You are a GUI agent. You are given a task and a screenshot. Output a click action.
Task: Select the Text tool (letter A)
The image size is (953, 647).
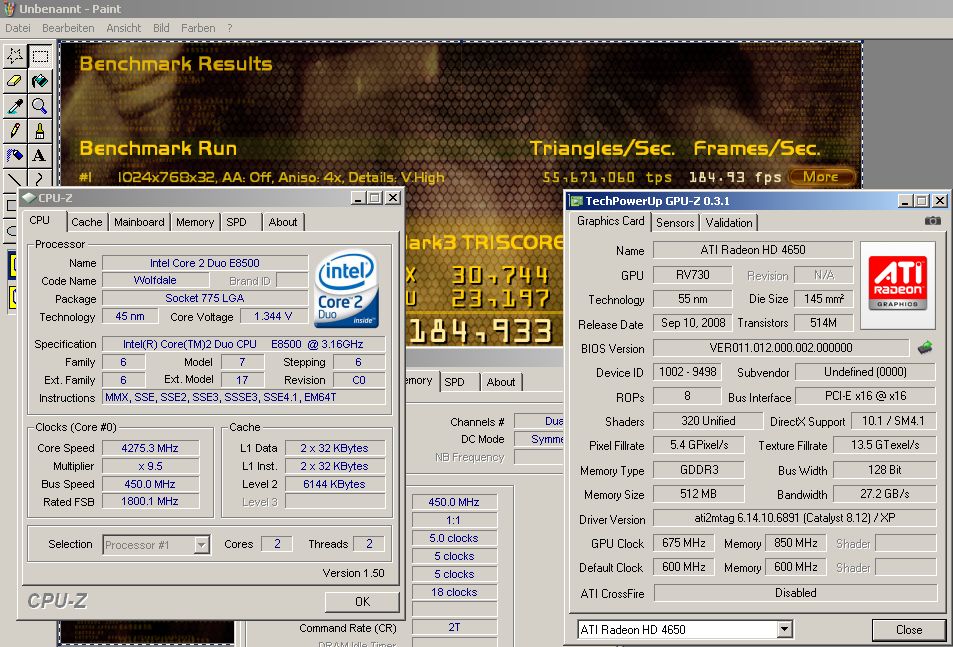pyautogui.click(x=40, y=156)
